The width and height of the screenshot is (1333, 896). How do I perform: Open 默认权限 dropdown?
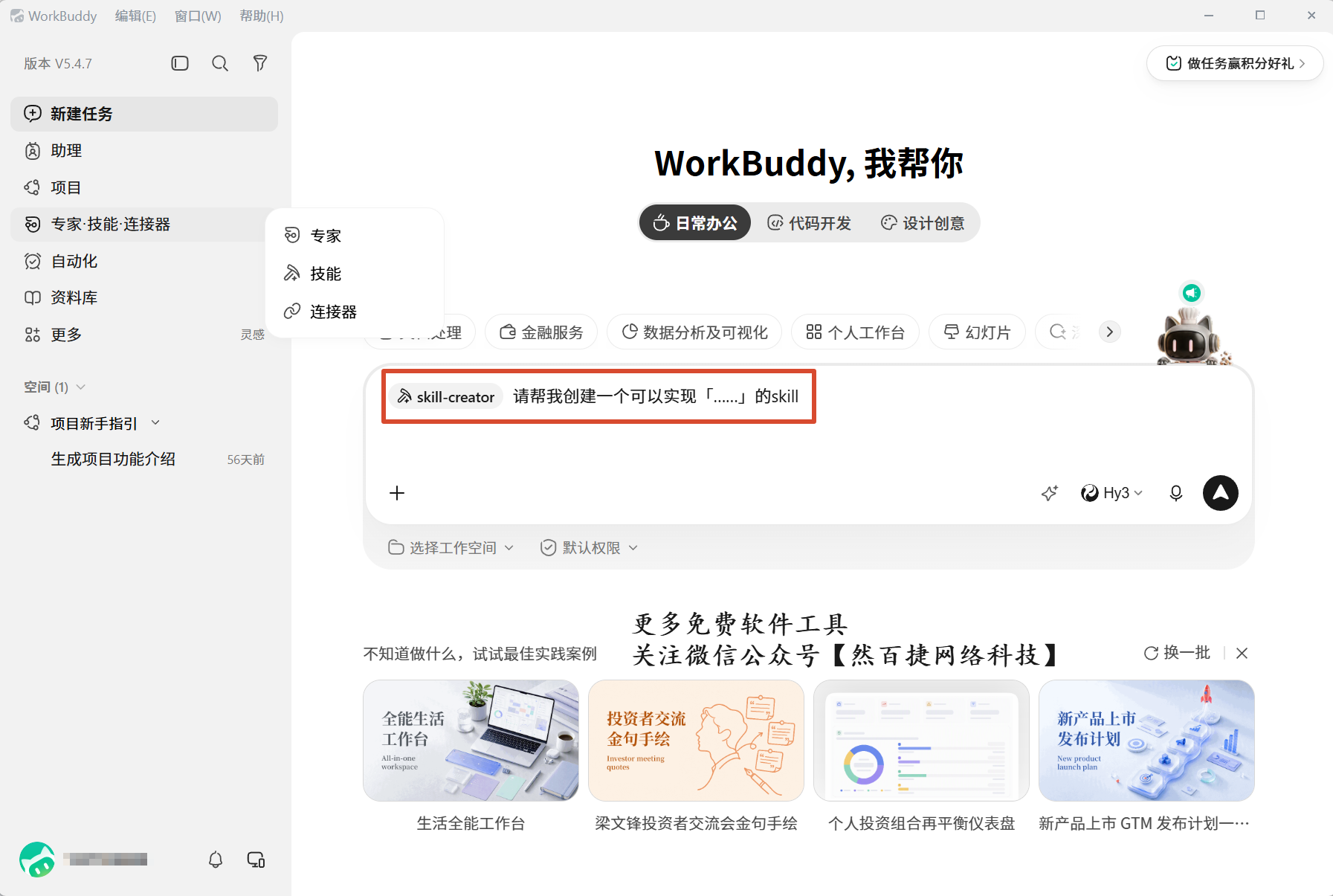click(589, 548)
